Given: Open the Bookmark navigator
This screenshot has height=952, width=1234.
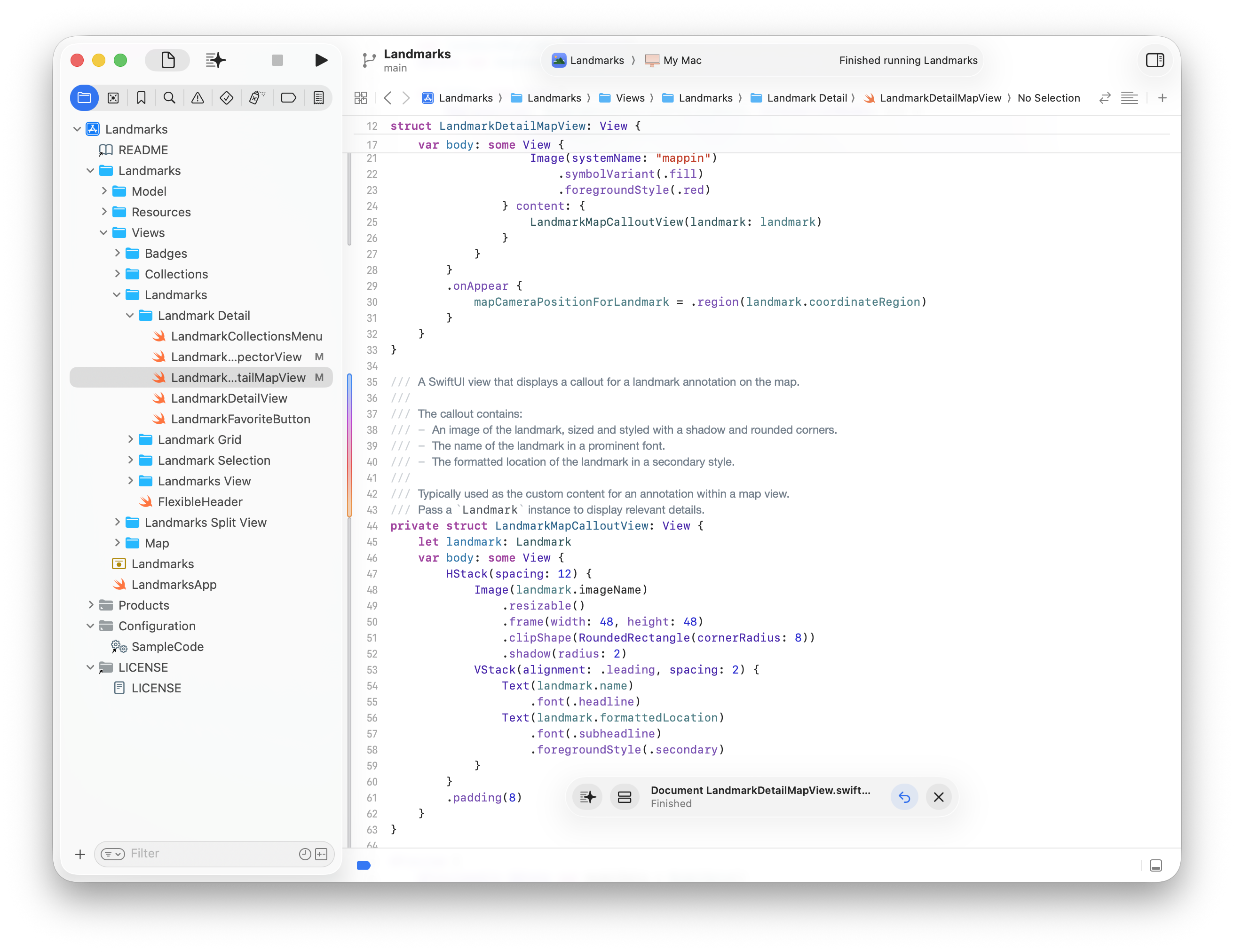Looking at the screenshot, I should [141, 97].
